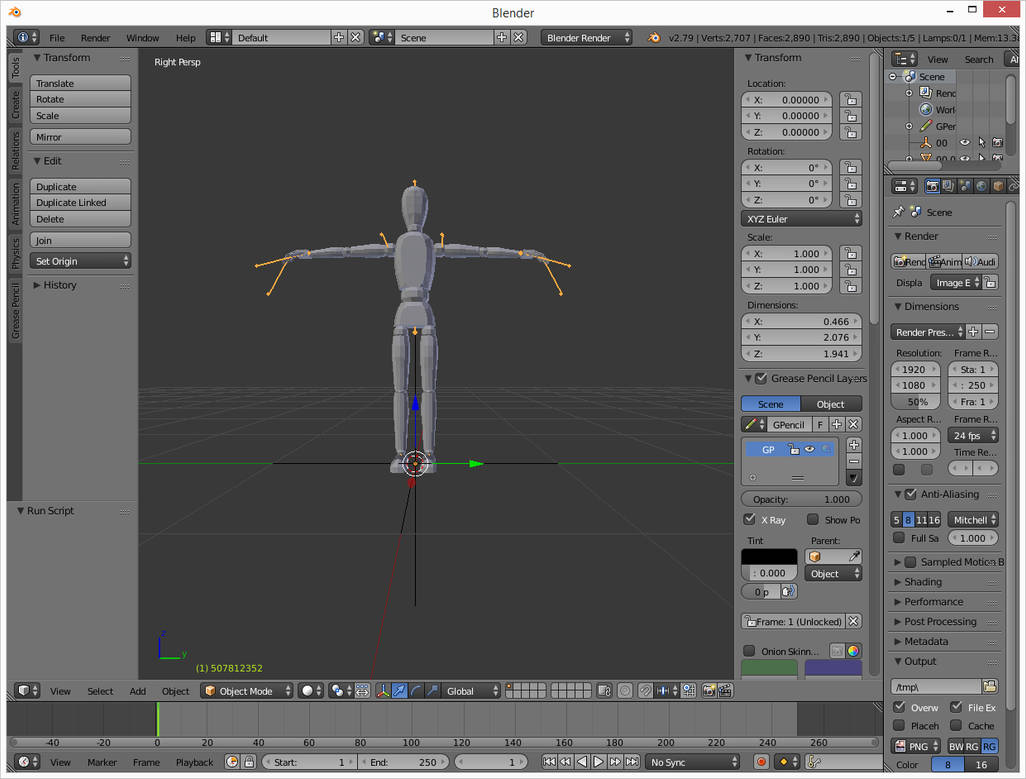The height and width of the screenshot is (779, 1026).
Task: Unlink GPencil datablock with X icon
Action: click(853, 424)
